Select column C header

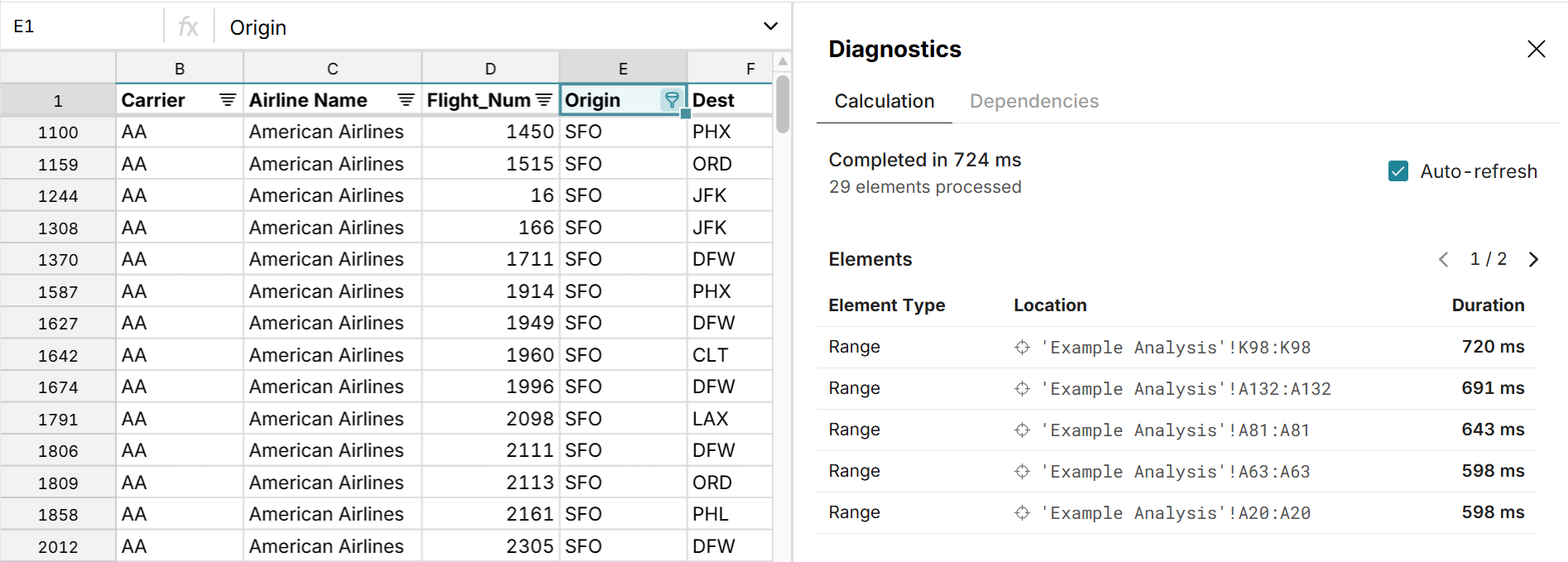point(333,69)
